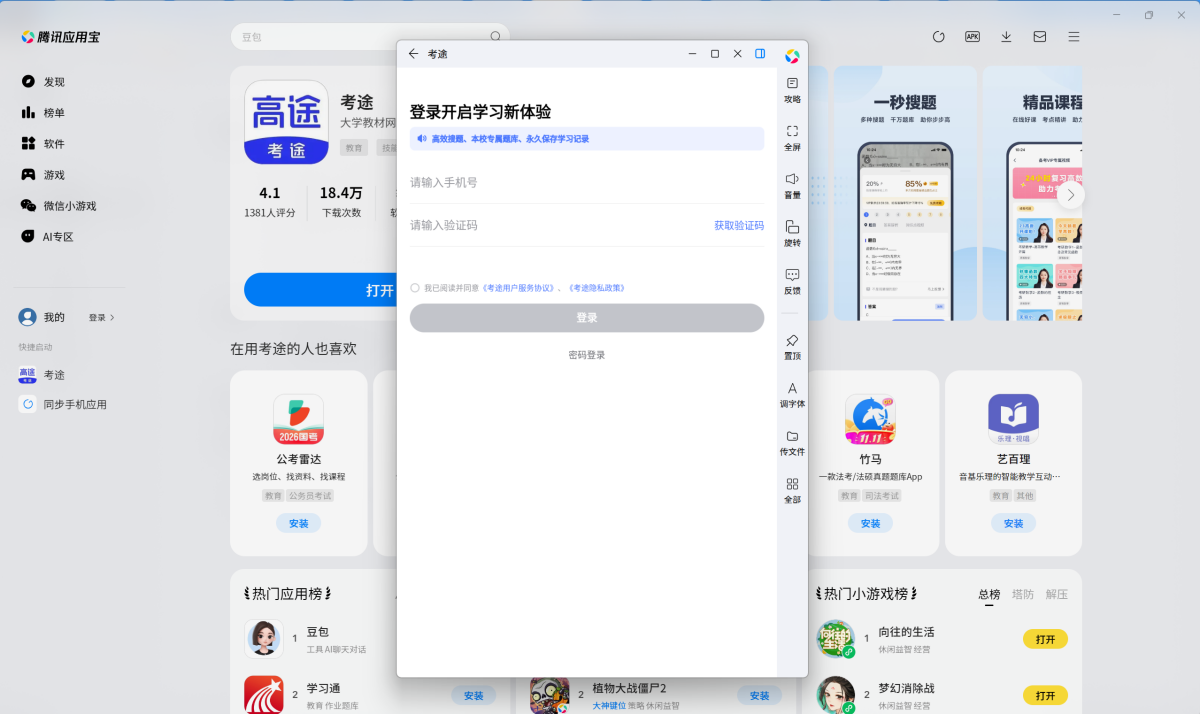Pin the window with the 置顶 icon
Screen dimensions: 1200x714
coord(791,347)
